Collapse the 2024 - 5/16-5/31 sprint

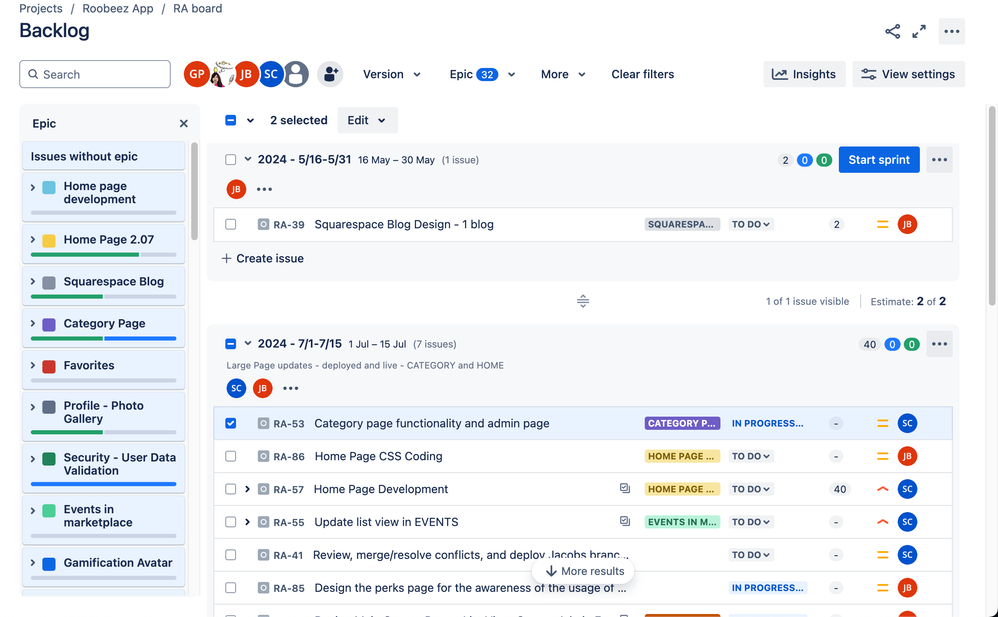coord(248,159)
